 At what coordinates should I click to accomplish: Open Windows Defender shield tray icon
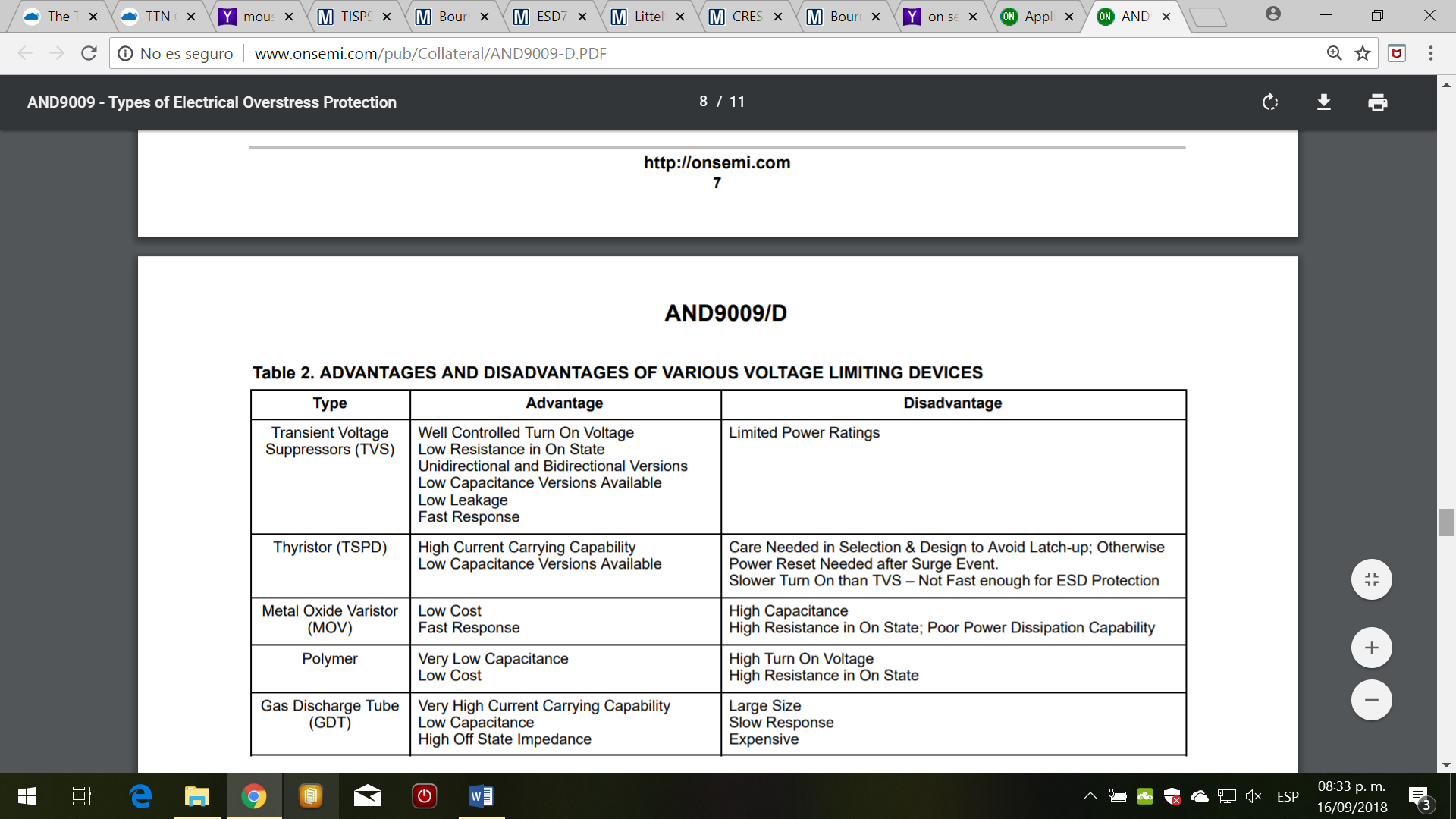pyautogui.click(x=1172, y=796)
